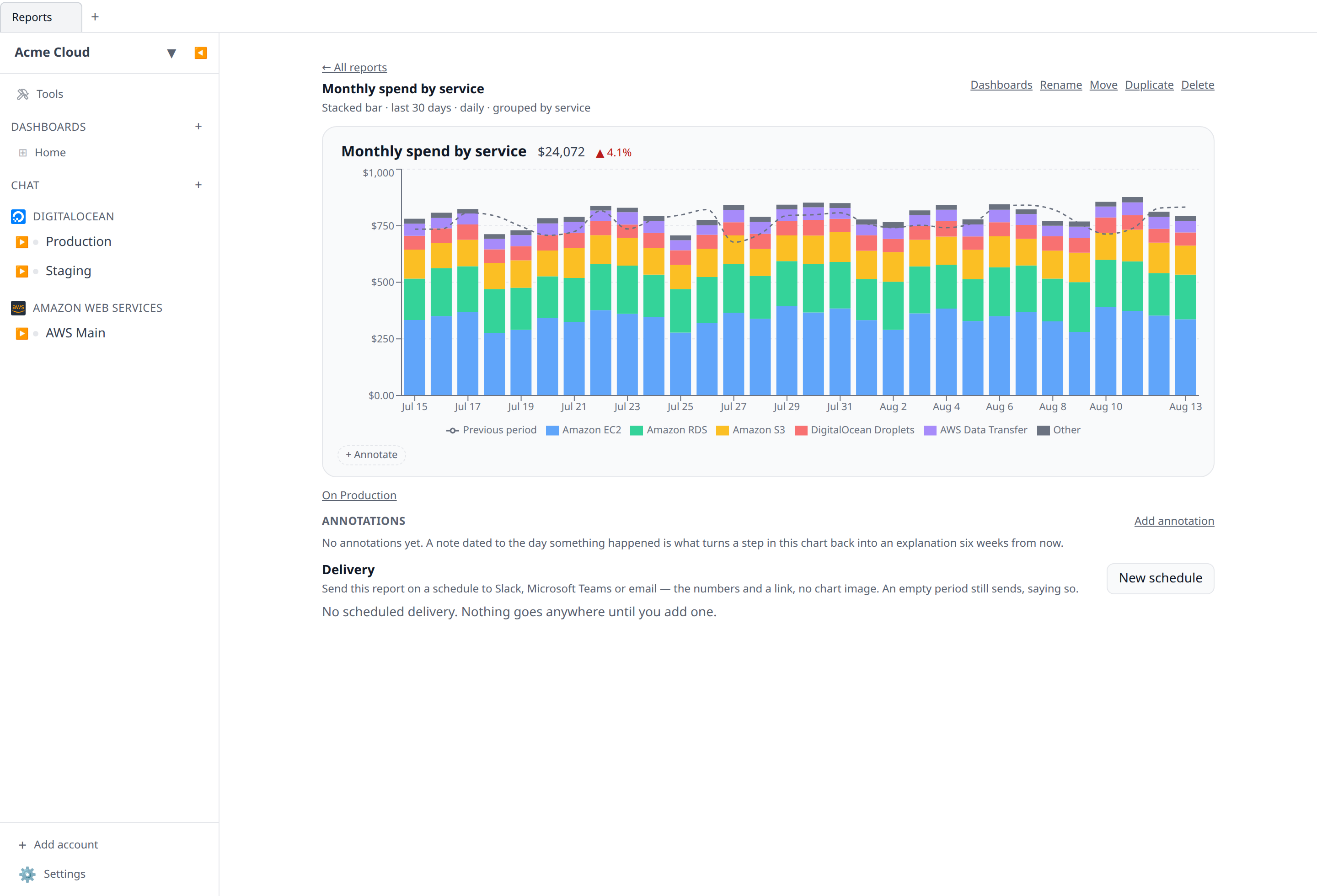Click the DigitalOcean logo icon
Screen dimensions: 1317x896
point(18,216)
